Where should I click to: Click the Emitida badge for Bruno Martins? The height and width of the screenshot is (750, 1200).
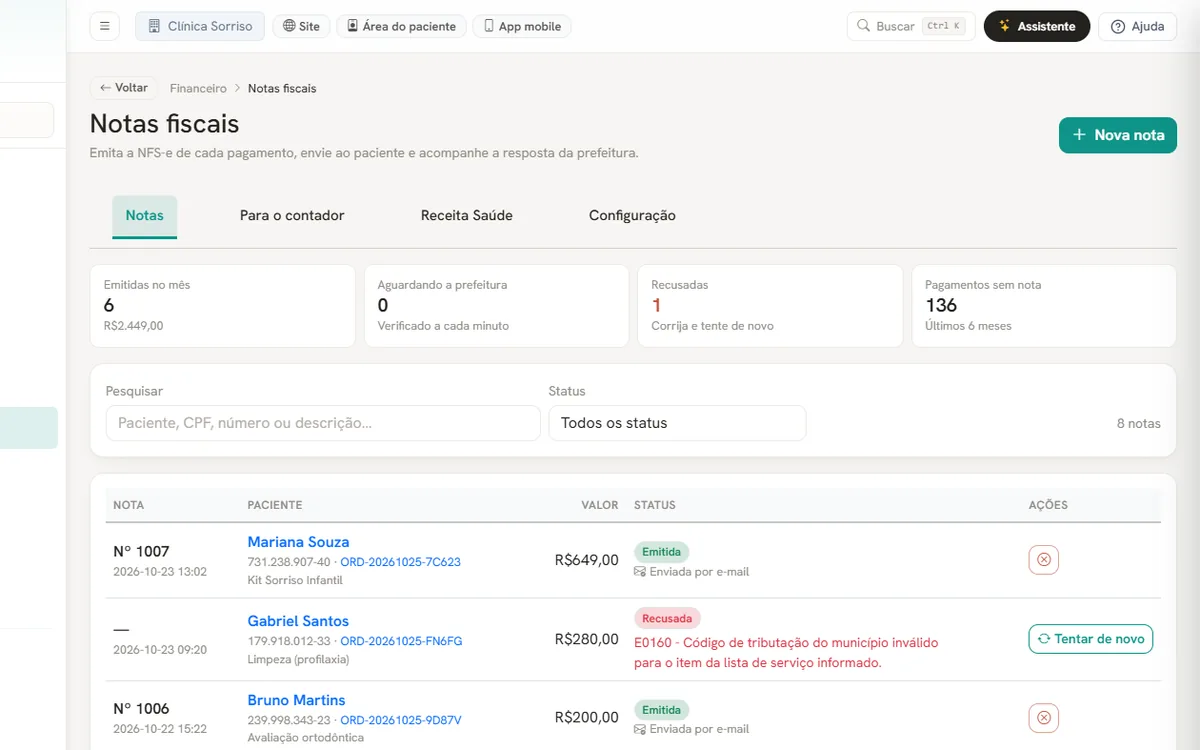[x=661, y=710]
